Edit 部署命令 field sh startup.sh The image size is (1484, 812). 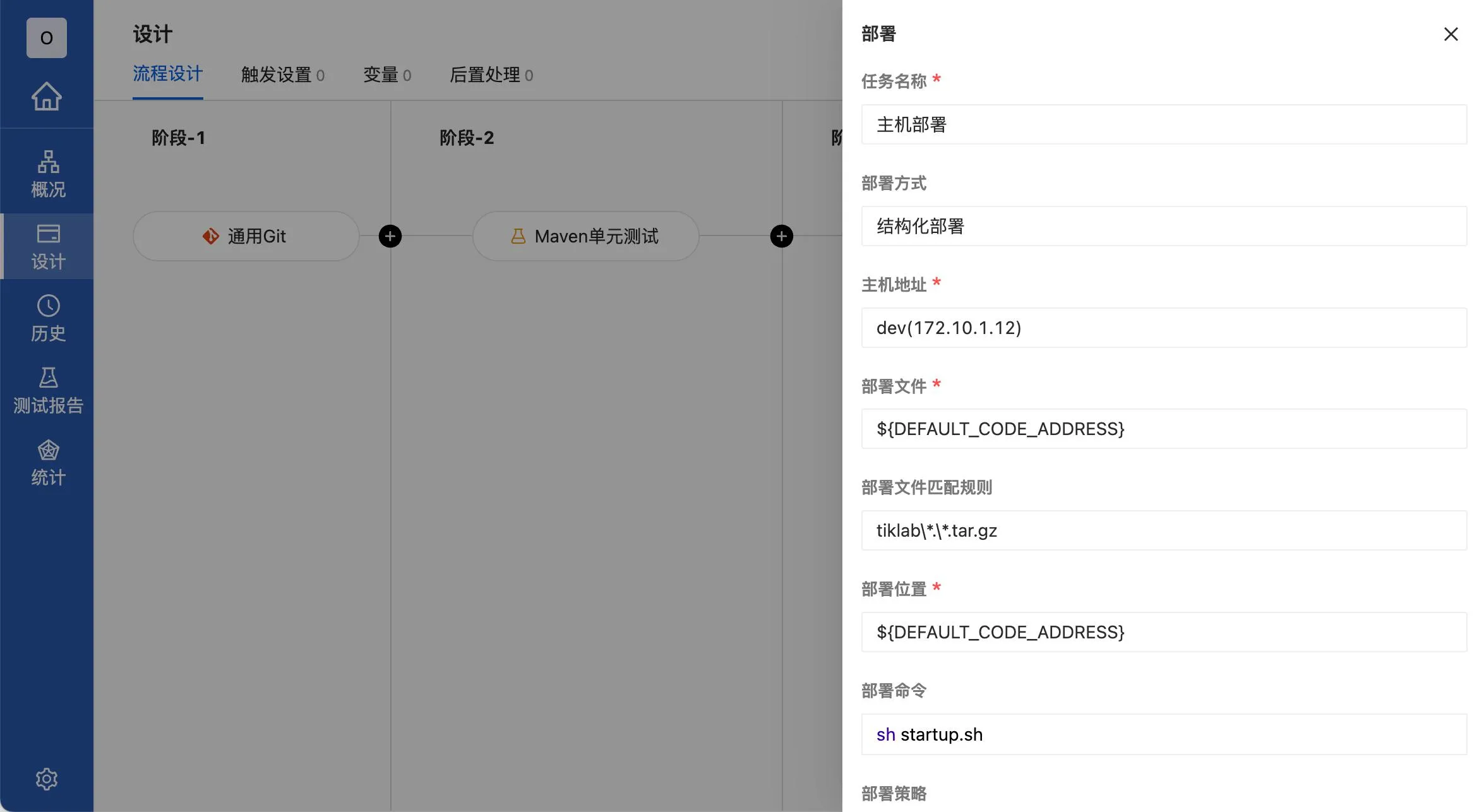pyautogui.click(x=1164, y=734)
